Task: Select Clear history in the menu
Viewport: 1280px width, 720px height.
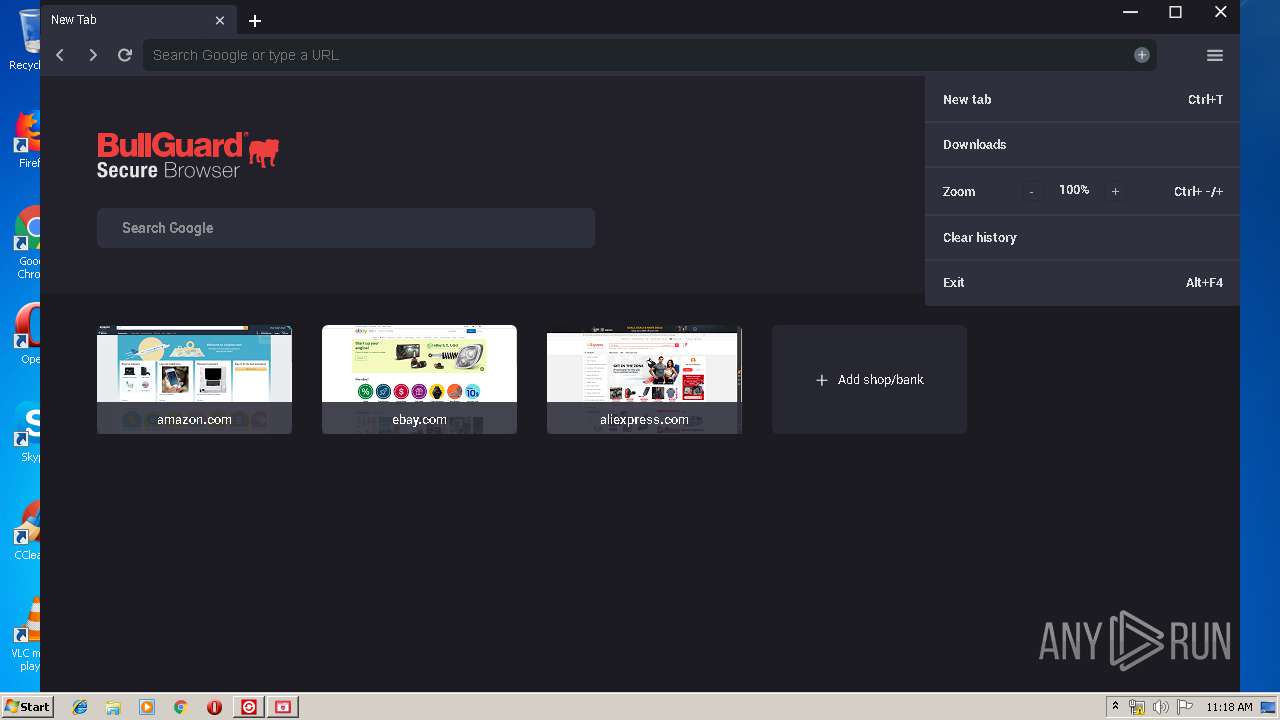Action: [x=1082, y=237]
